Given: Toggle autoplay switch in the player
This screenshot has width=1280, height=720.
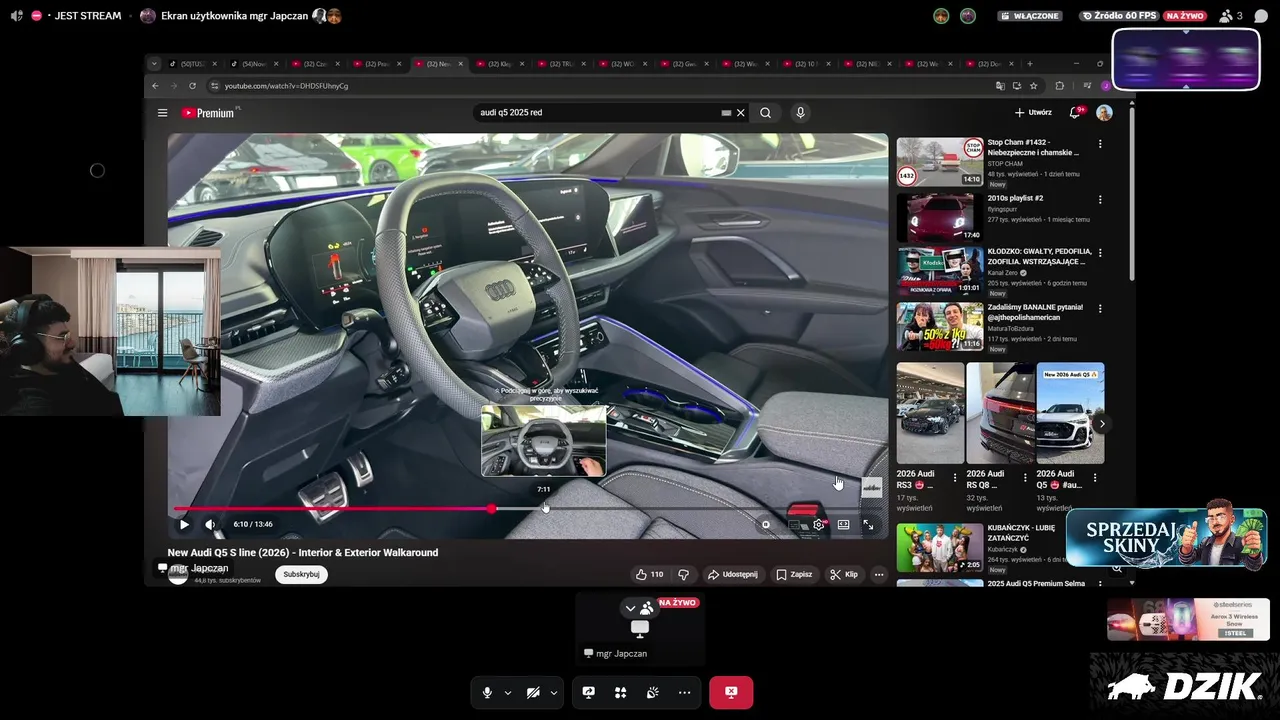Looking at the screenshot, I should [766, 524].
